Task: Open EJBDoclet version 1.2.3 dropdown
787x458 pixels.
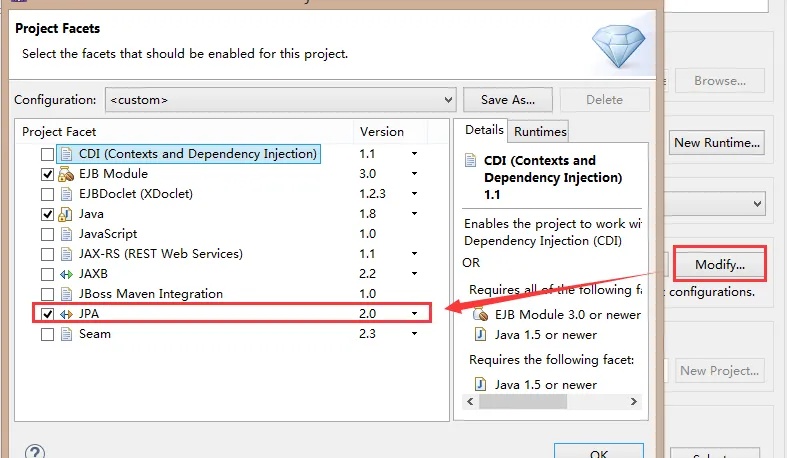Action: 415,194
